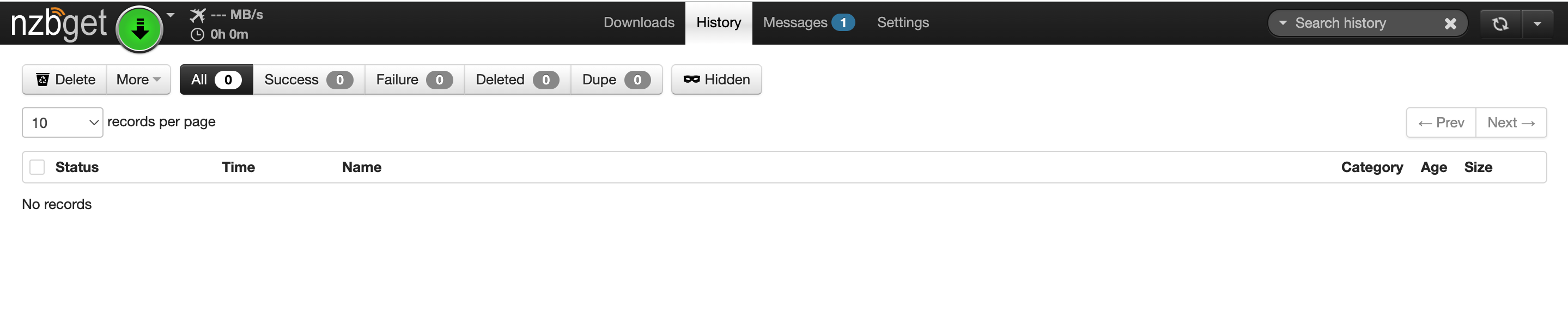
Task: Click the refresh icon near search box
Action: click(1500, 23)
